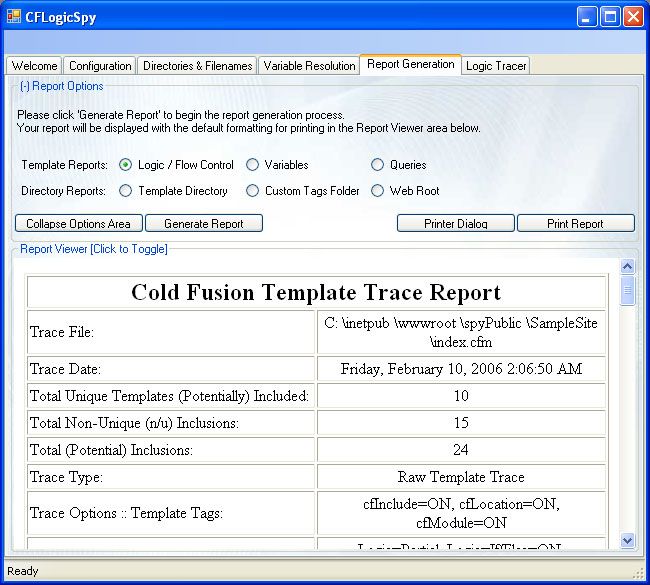Click the trace file path ending in index.cfm
The height and width of the screenshot is (585, 650).
461,332
